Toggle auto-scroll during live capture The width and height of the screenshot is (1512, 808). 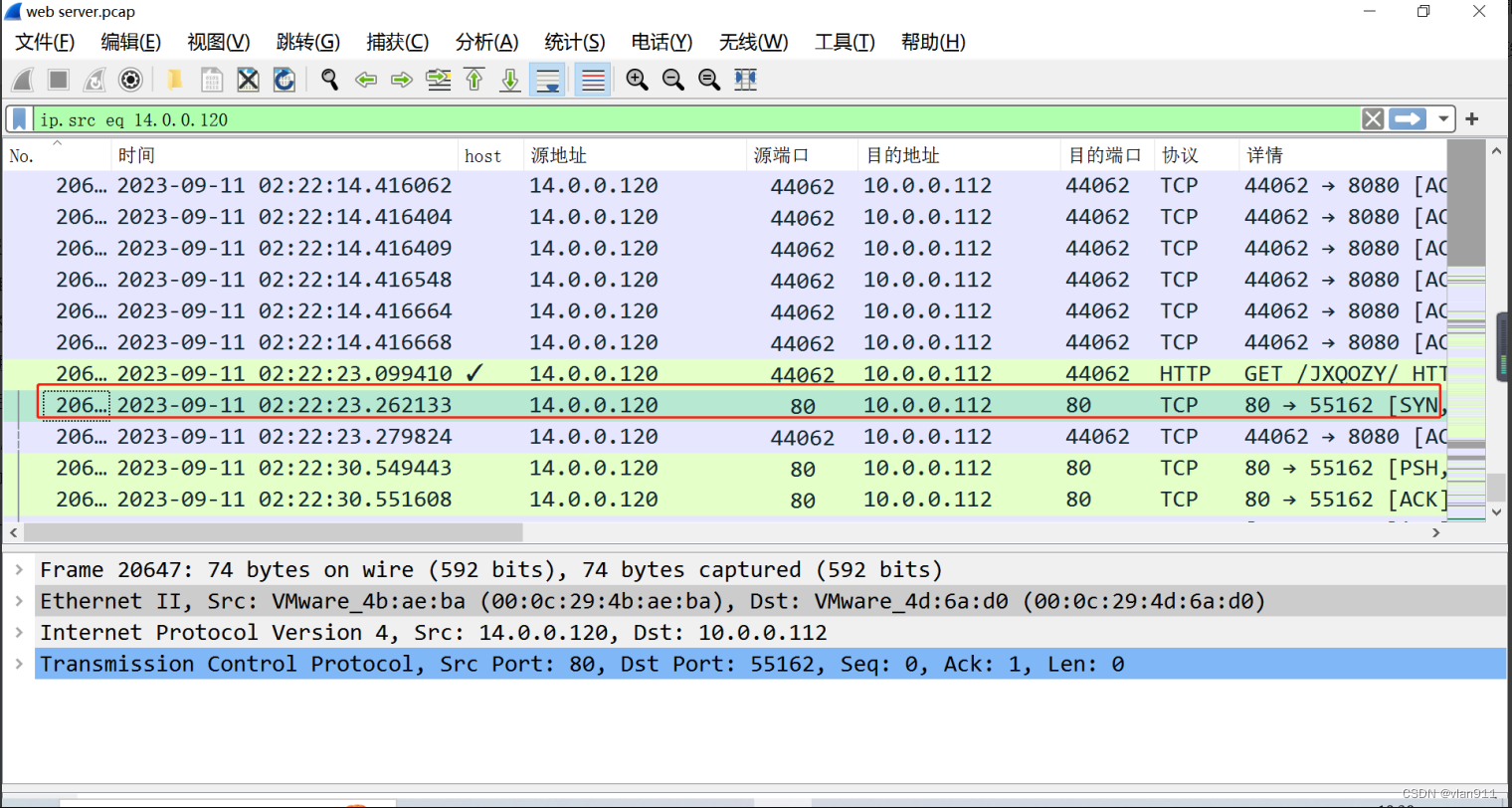[x=547, y=80]
